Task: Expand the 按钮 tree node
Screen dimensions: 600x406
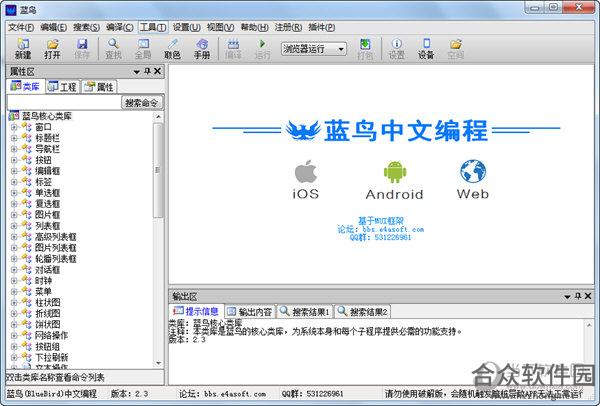Action: [14, 160]
